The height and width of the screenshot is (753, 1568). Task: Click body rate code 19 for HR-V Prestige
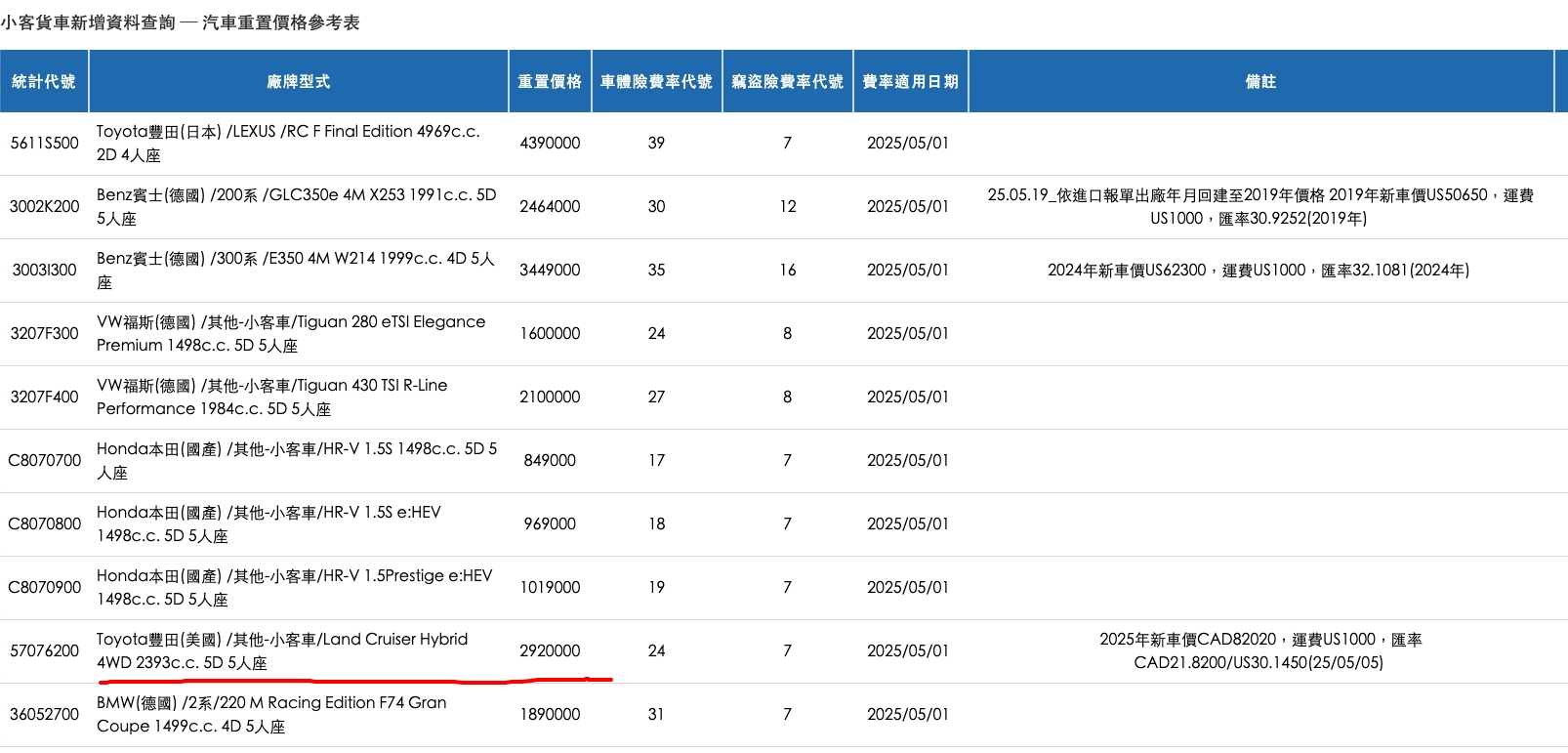point(656,587)
